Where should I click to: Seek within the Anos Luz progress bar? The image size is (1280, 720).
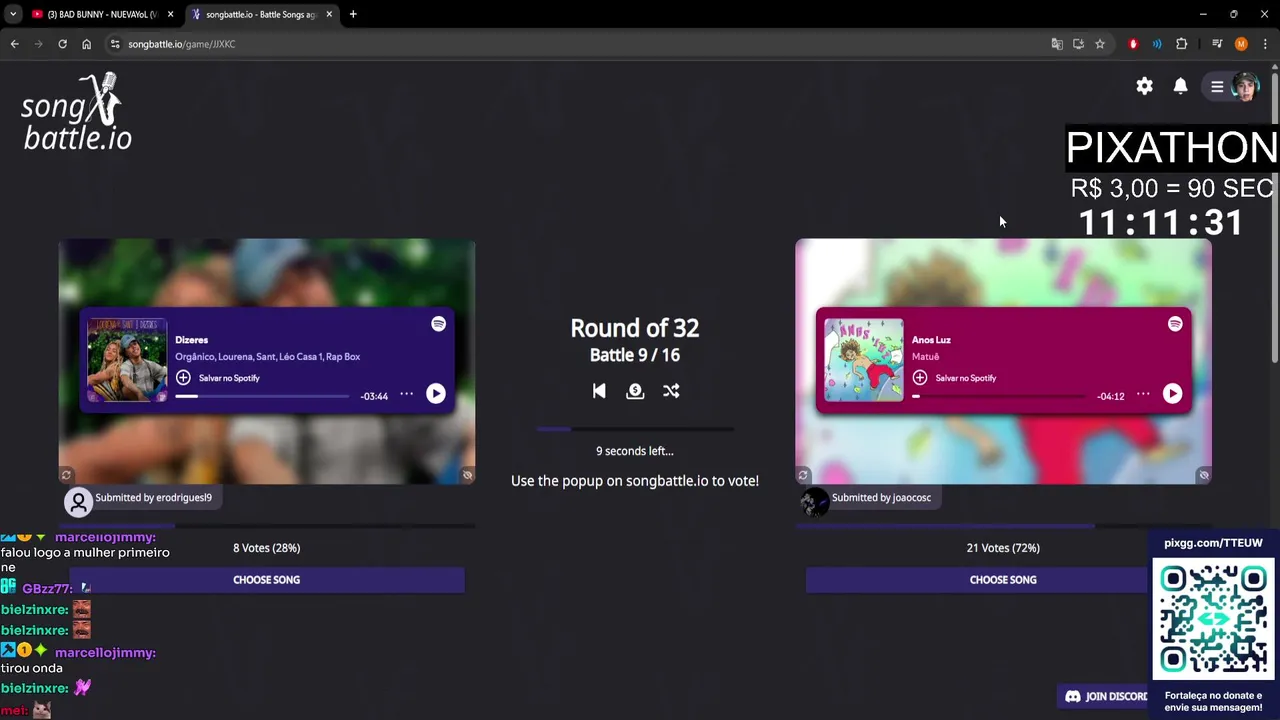(x=999, y=396)
